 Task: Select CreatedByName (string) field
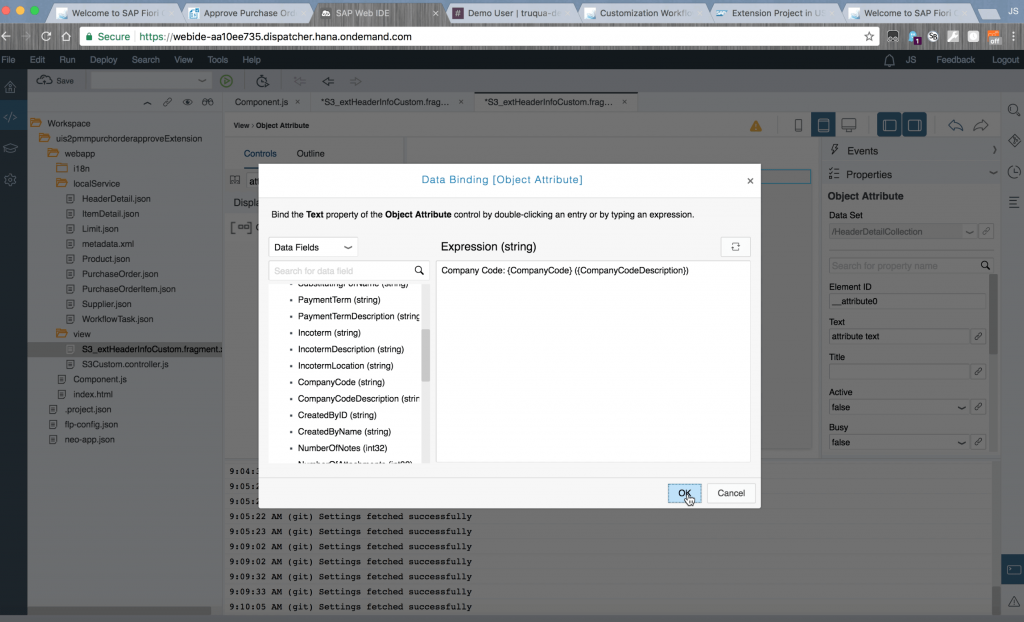344,432
